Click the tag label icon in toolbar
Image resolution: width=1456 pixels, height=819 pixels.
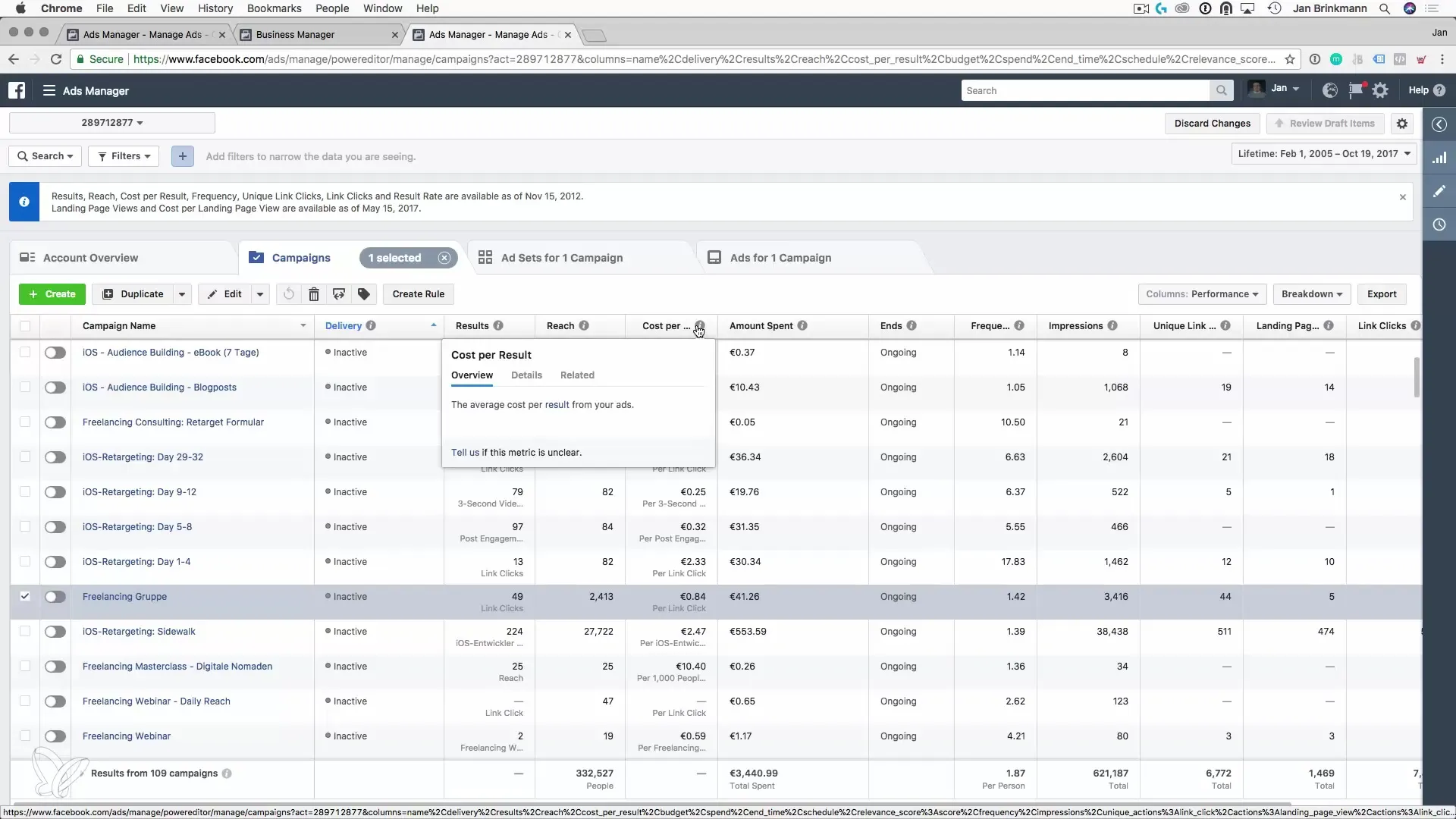coord(364,294)
